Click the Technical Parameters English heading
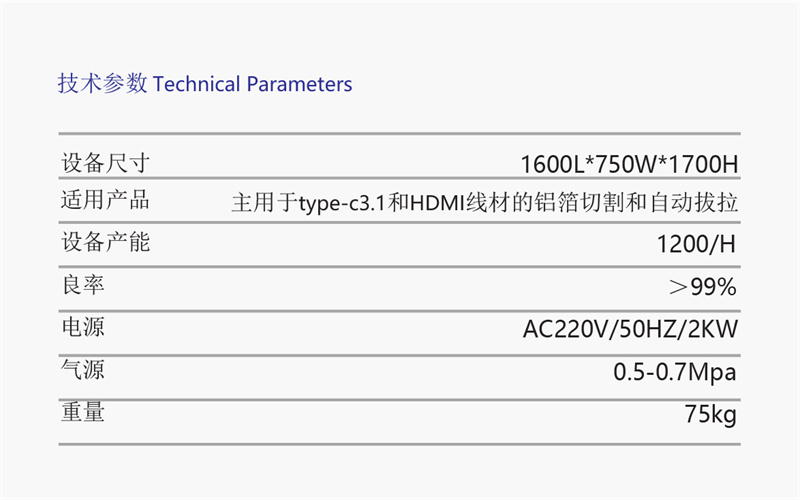 (x=253, y=84)
